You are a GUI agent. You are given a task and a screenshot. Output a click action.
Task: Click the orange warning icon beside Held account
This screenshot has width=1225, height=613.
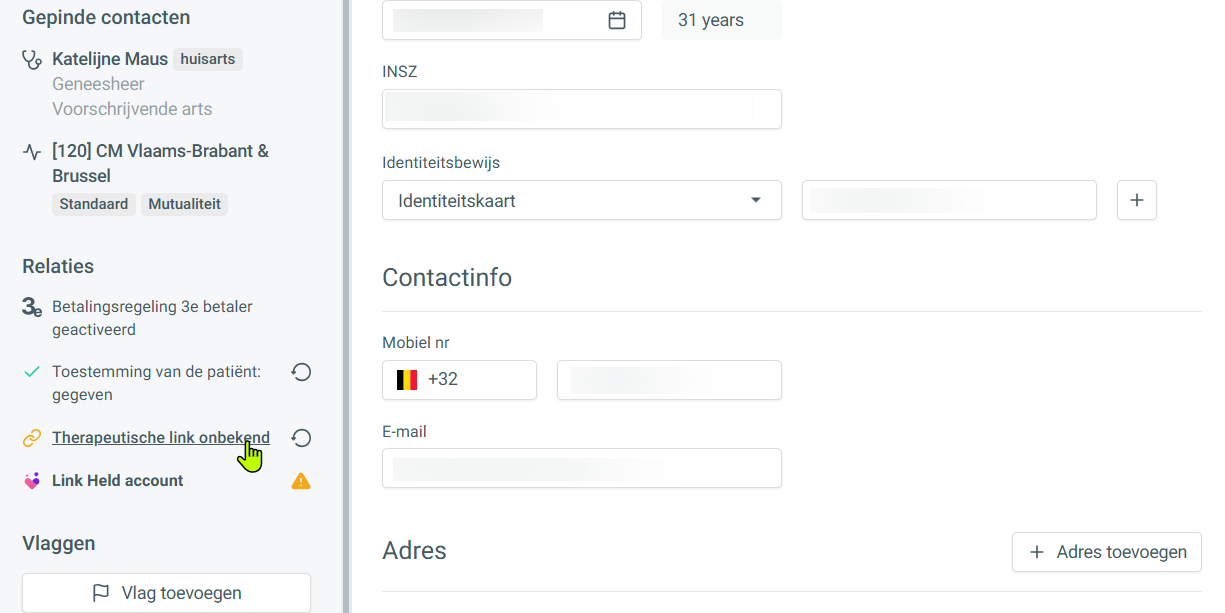(x=301, y=481)
